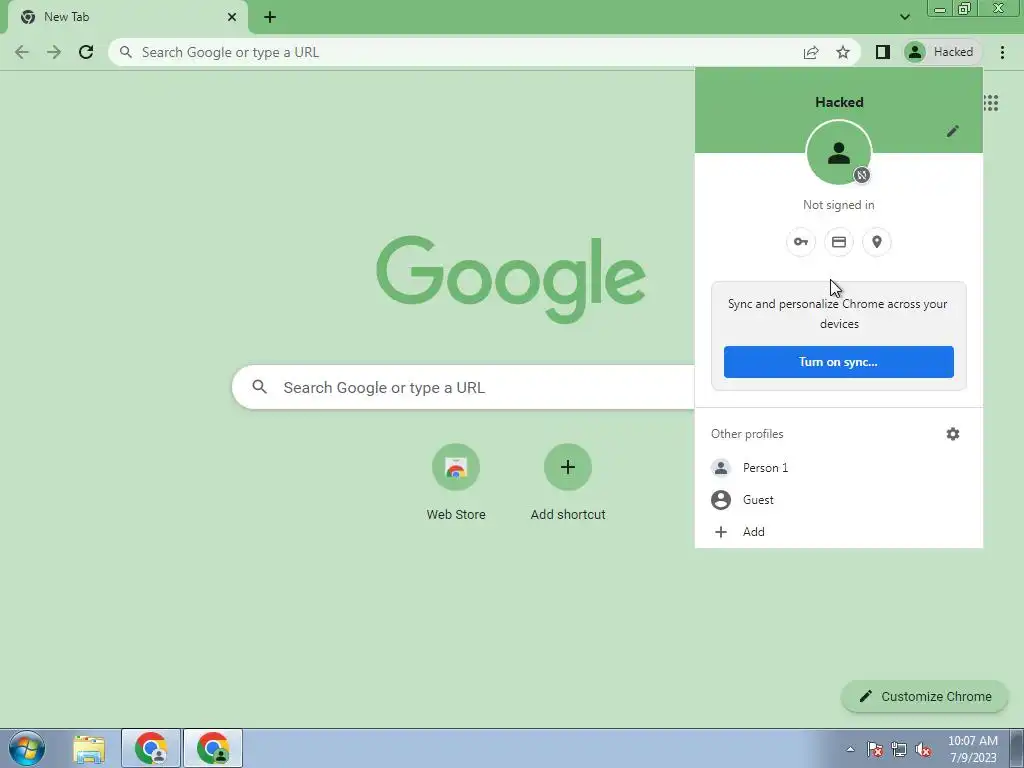Expand the tab search dropdown arrow
1024x768 pixels.
coord(904,17)
